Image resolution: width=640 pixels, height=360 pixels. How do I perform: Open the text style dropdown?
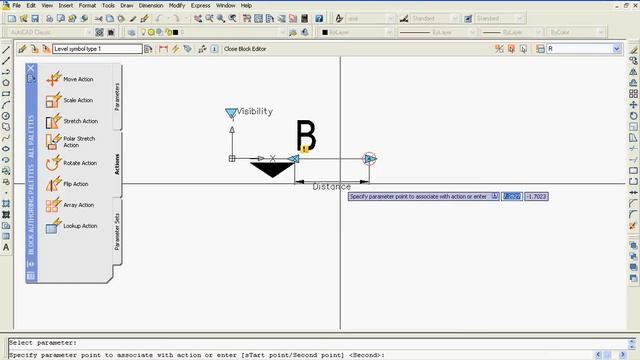[390, 18]
